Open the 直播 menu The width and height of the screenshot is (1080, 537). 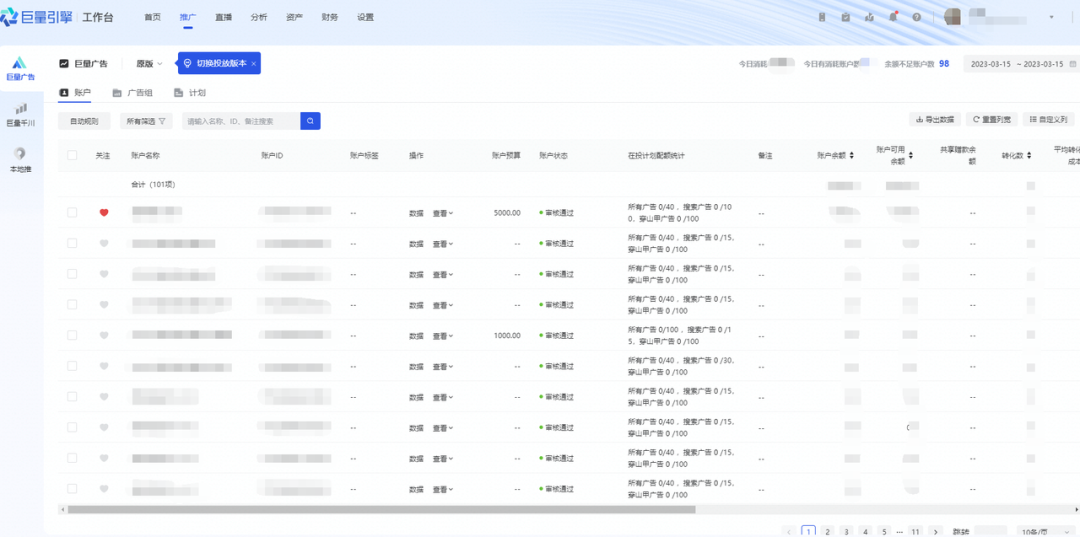tap(222, 17)
